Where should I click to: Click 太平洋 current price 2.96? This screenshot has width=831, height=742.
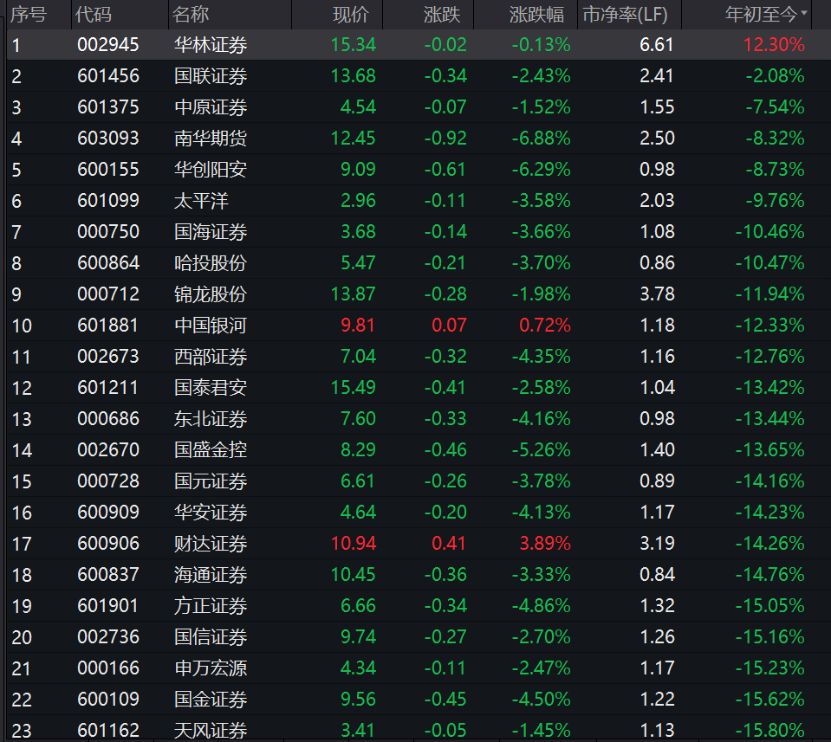[358, 201]
